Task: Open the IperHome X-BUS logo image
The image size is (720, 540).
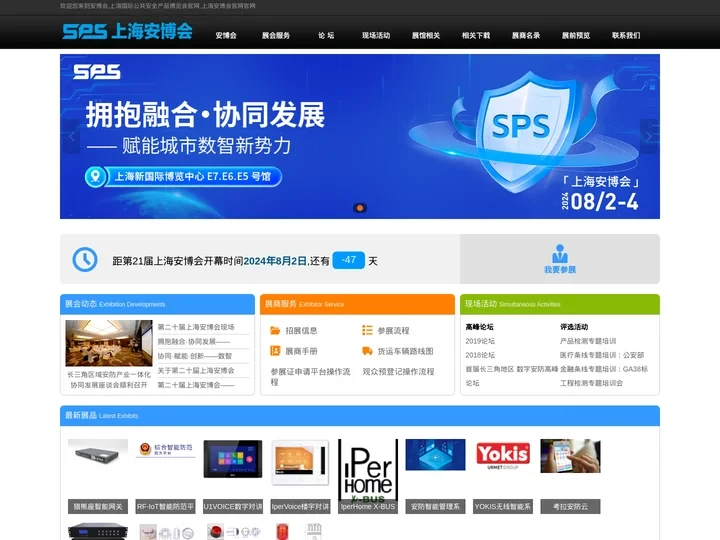Action: (x=368, y=470)
